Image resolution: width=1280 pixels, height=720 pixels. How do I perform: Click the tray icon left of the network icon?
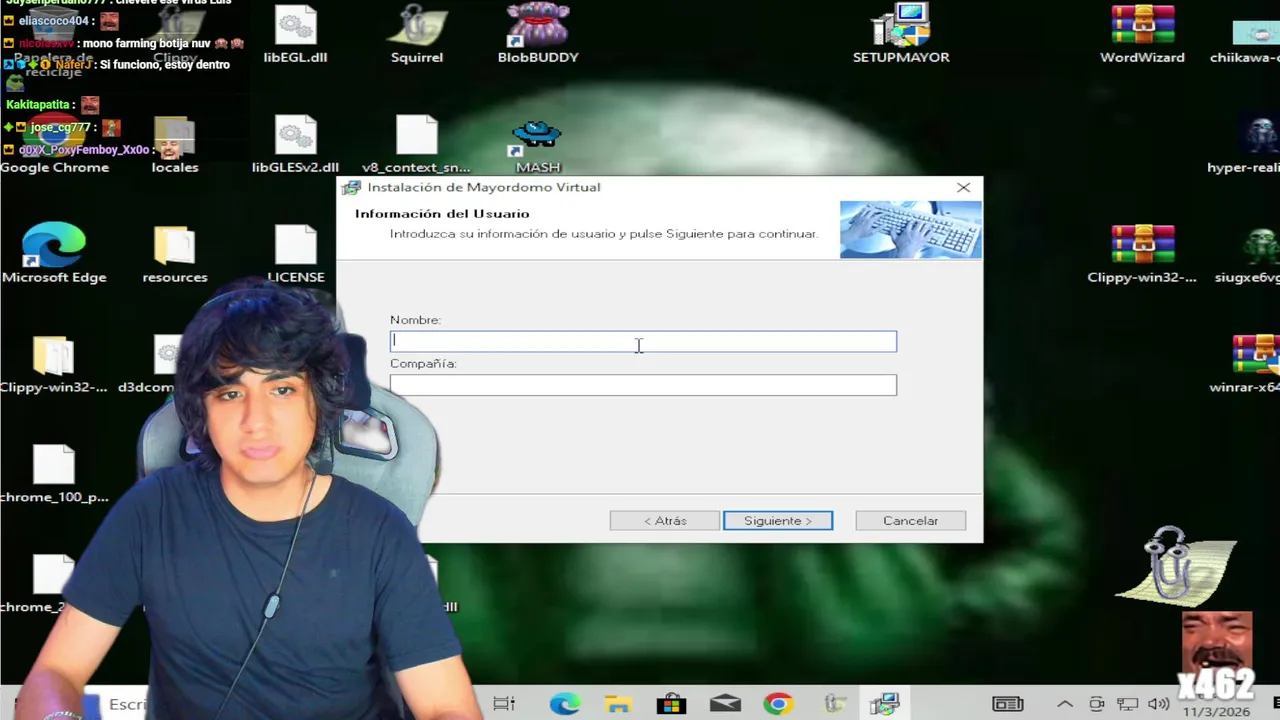(x=1097, y=704)
